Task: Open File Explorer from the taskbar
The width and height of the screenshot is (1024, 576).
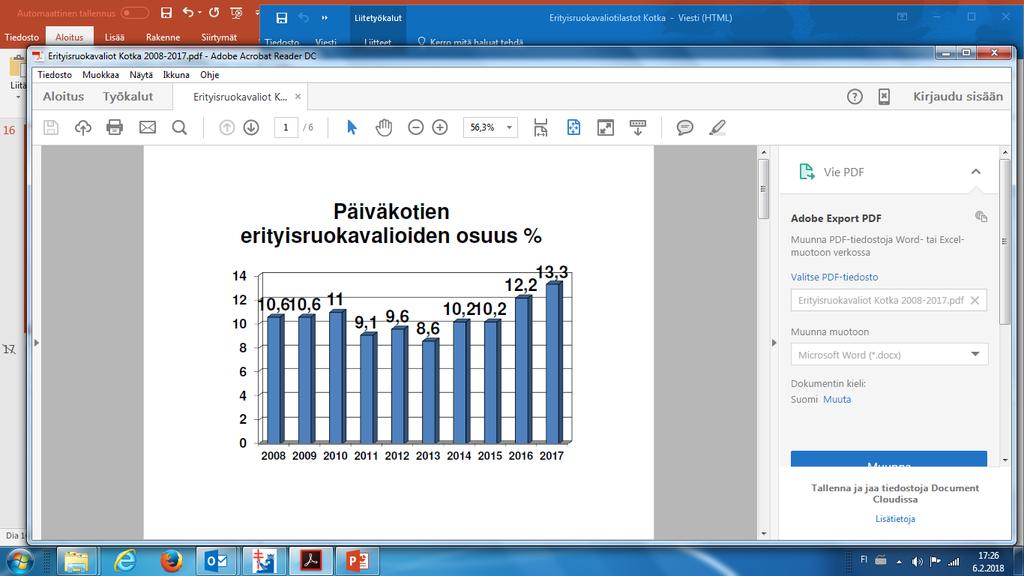Action: tap(76, 561)
